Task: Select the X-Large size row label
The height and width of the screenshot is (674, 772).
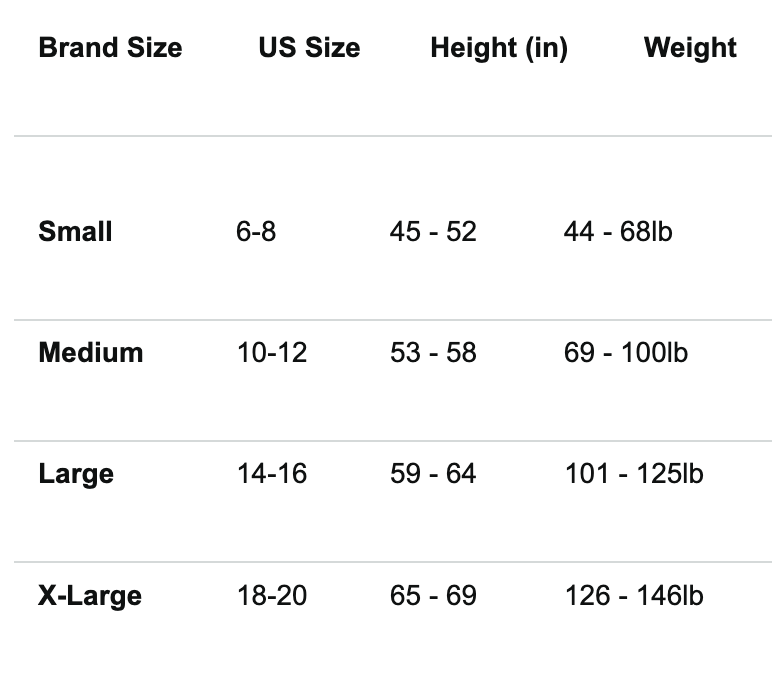Action: click(x=90, y=596)
